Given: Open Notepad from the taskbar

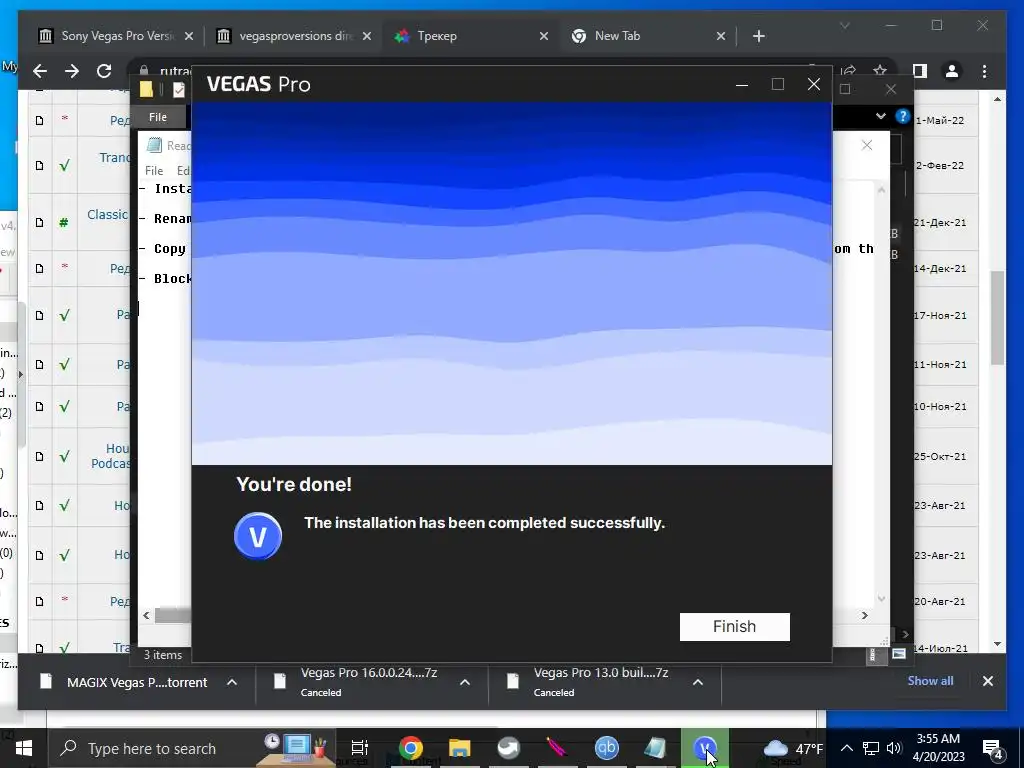Looking at the screenshot, I should click(656, 748).
